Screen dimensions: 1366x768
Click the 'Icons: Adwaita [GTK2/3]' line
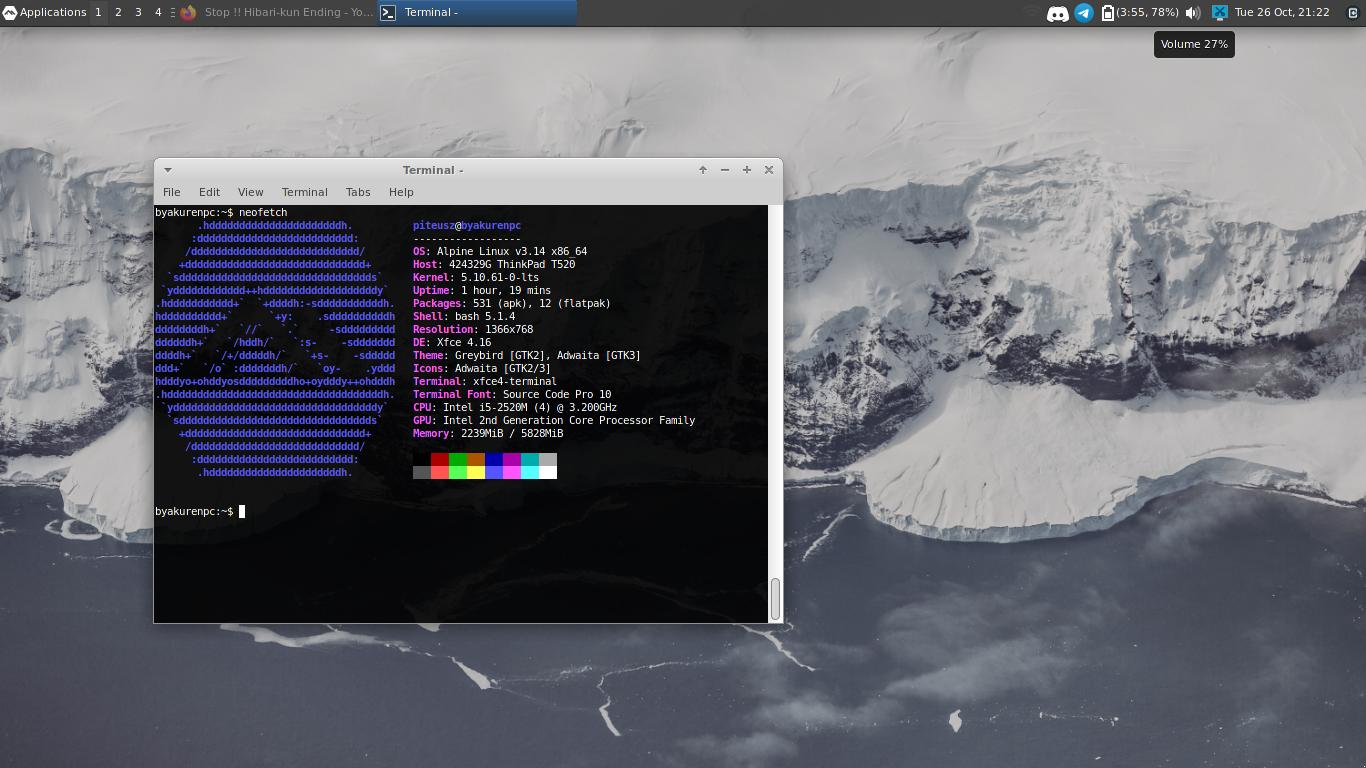click(x=482, y=369)
